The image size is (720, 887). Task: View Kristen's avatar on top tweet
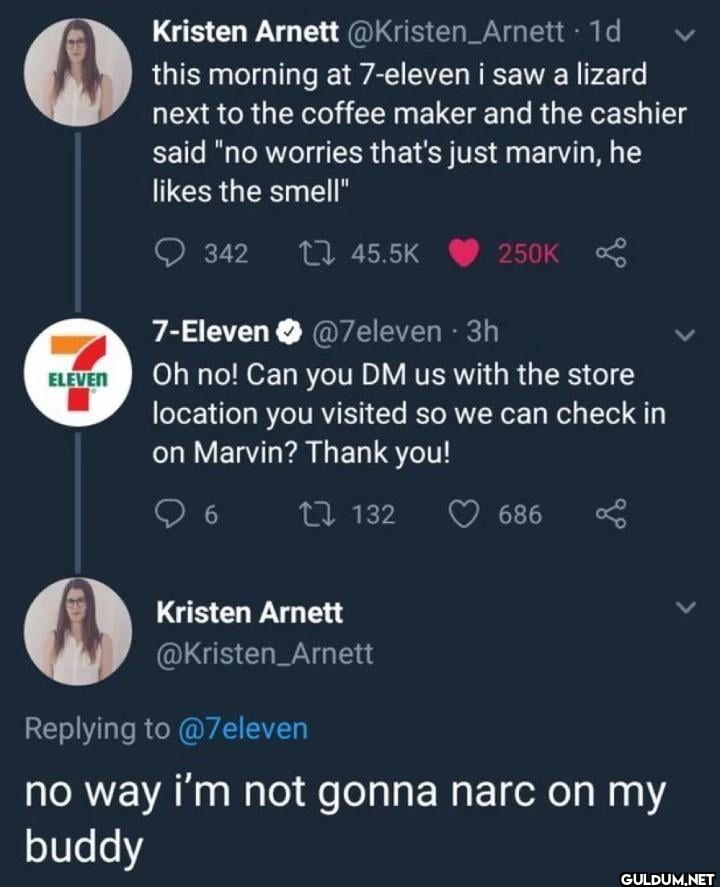[x=78, y=72]
